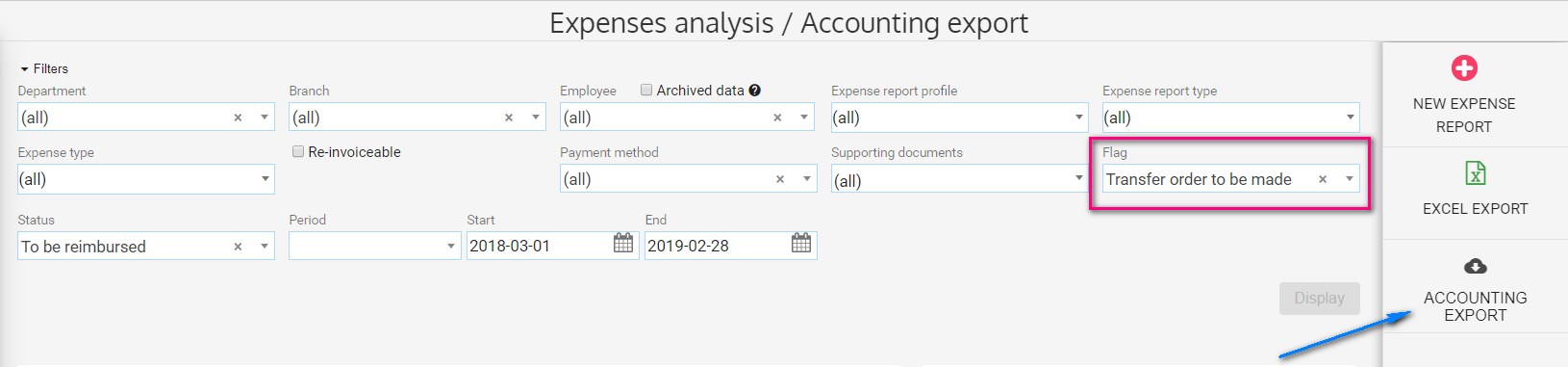Clear the Employee filter with its x
This screenshot has height=367, width=1568.
777,118
